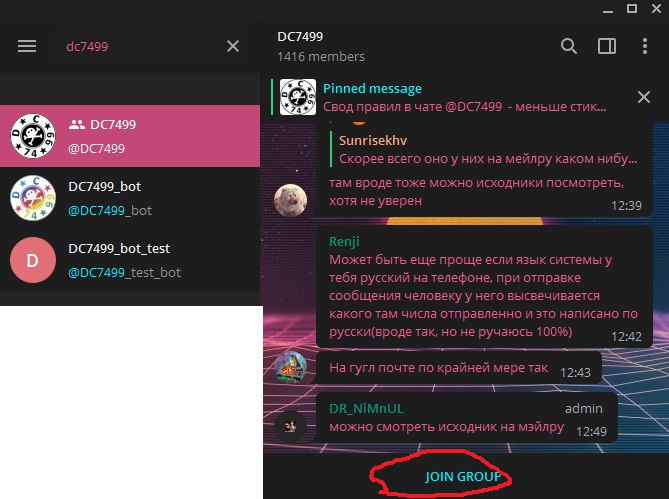
Task: Click the DC7499_bot rainbow avatar
Action: click(33, 198)
